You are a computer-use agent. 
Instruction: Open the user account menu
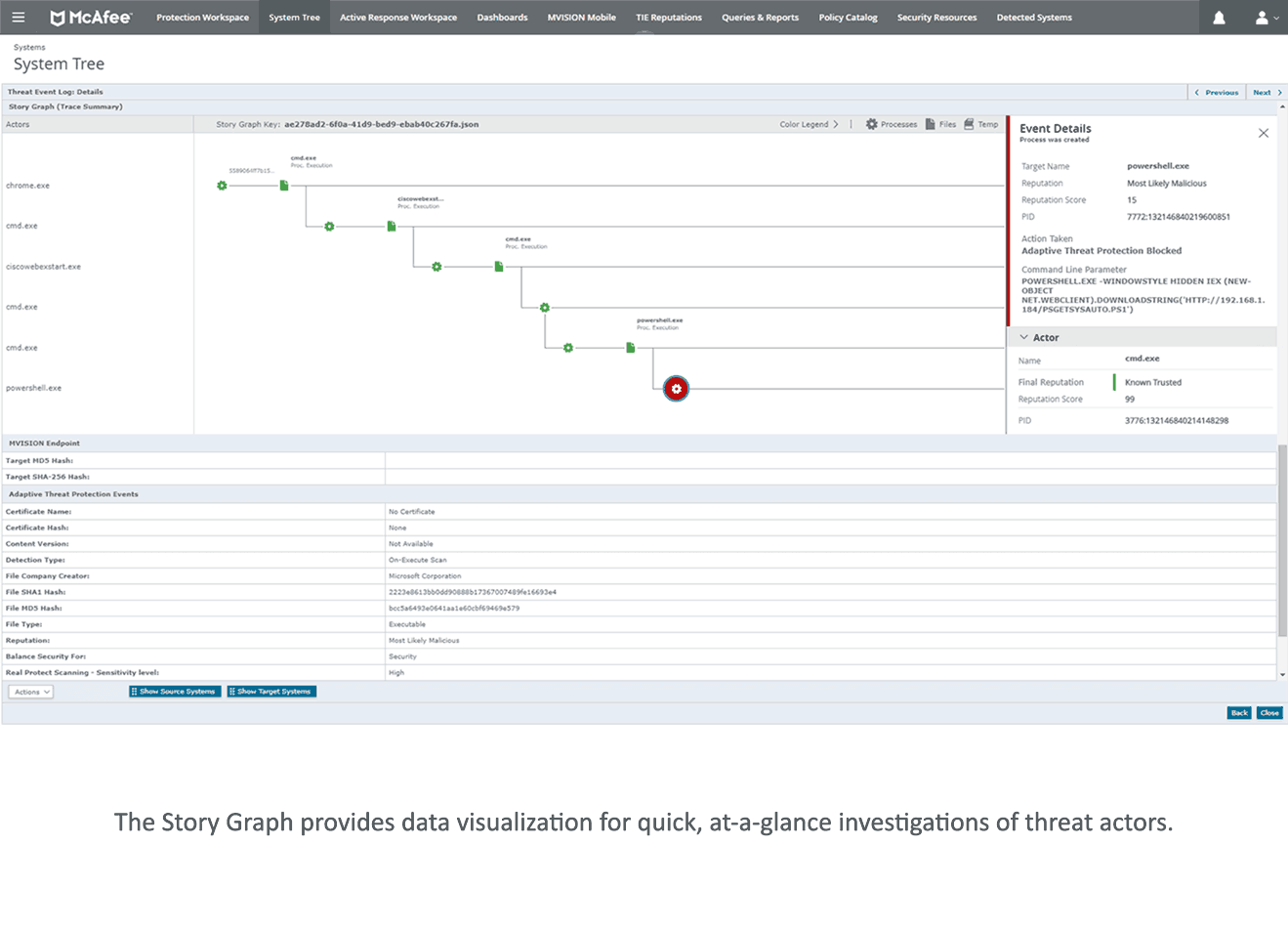point(1266,18)
